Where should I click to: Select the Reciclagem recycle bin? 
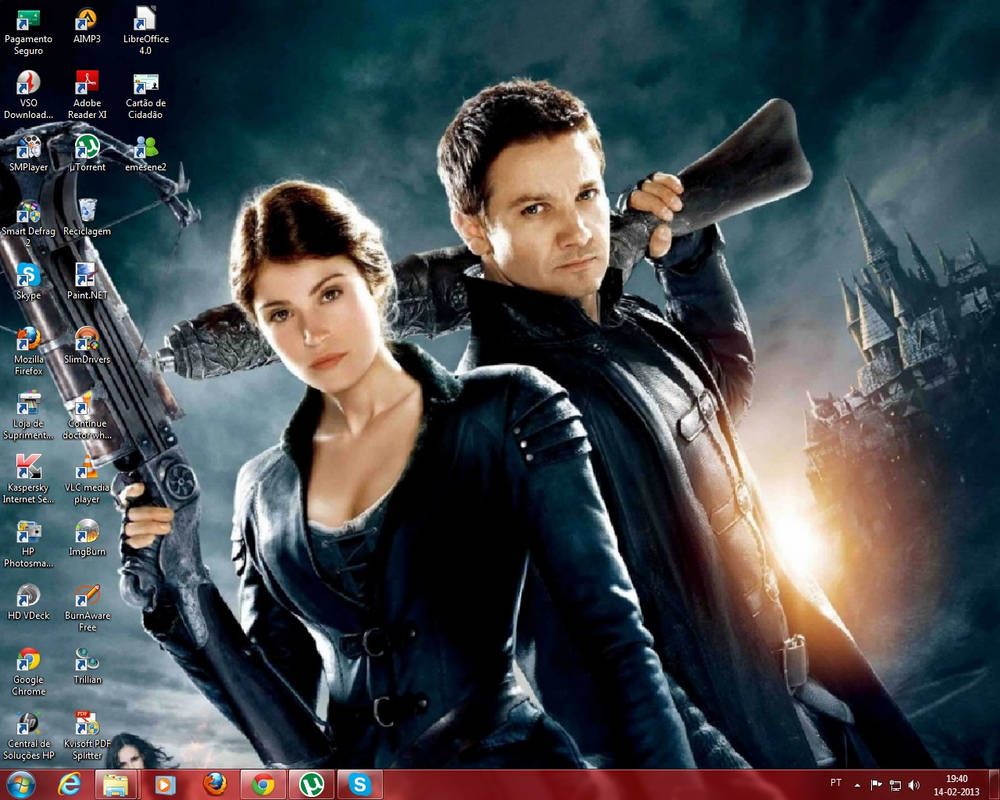(x=87, y=218)
